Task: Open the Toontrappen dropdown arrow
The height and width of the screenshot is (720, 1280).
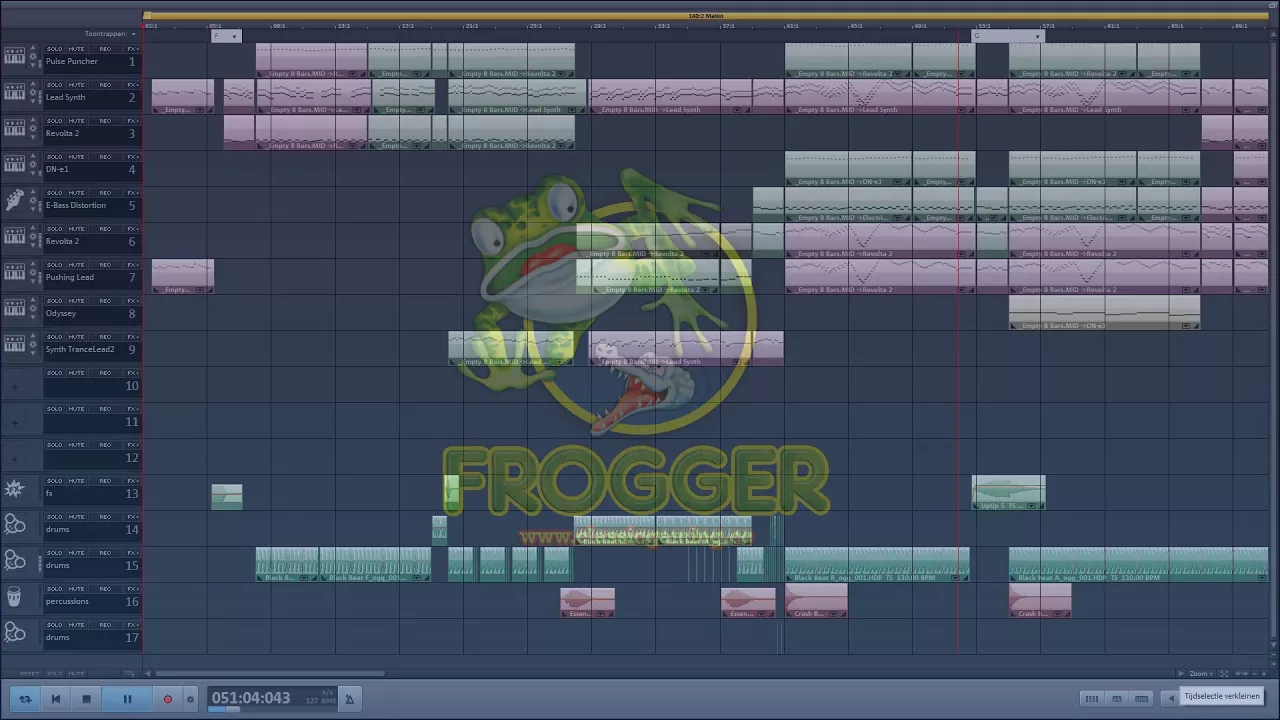Action: (133, 34)
